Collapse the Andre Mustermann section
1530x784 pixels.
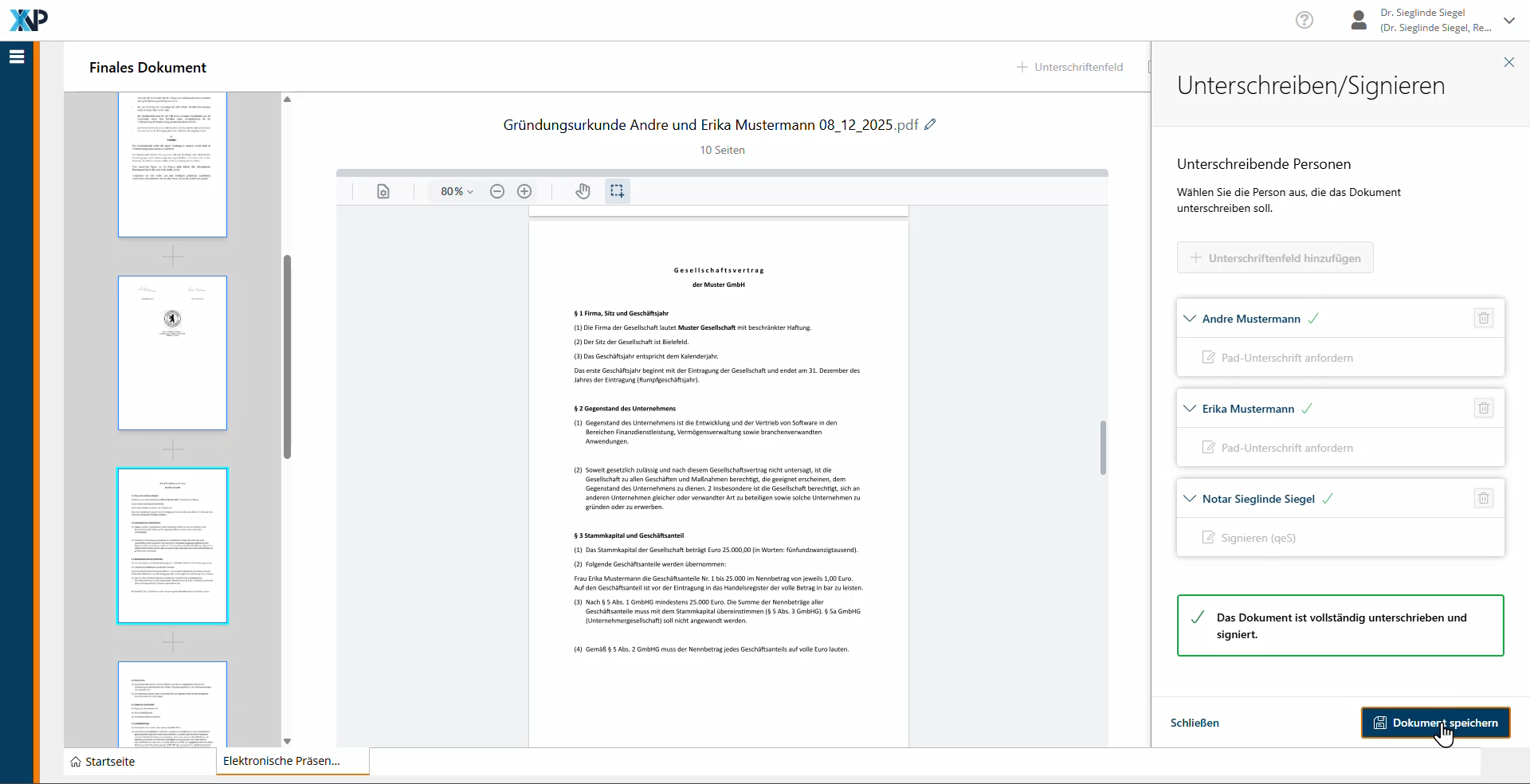pyautogui.click(x=1190, y=319)
